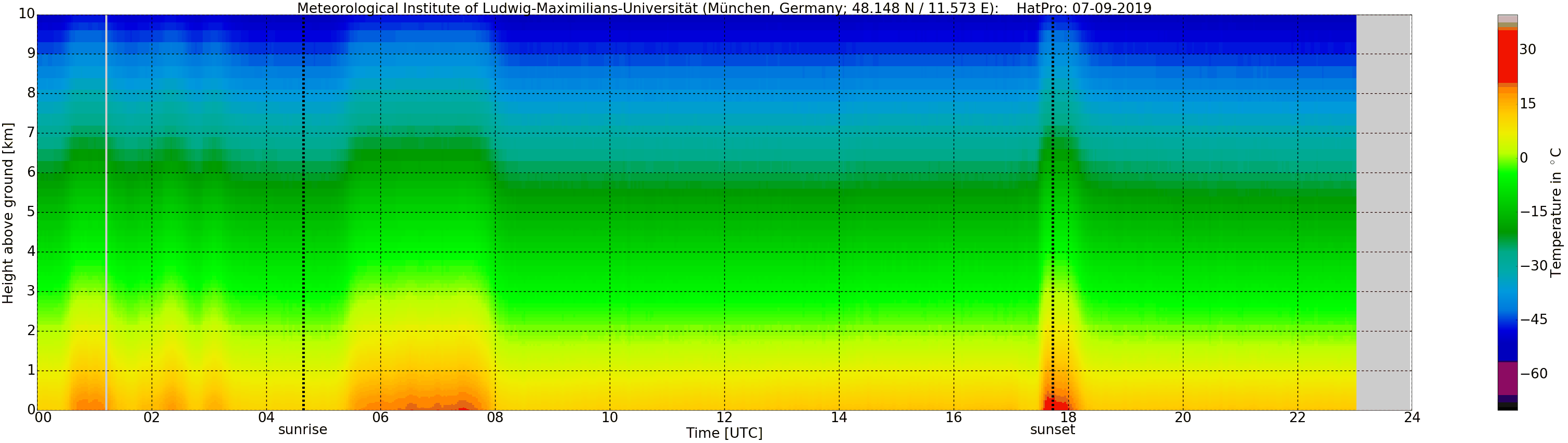This screenshot has height=443, width=1568.
Task: Click the sunrise label below the time axis
Action: click(x=303, y=429)
